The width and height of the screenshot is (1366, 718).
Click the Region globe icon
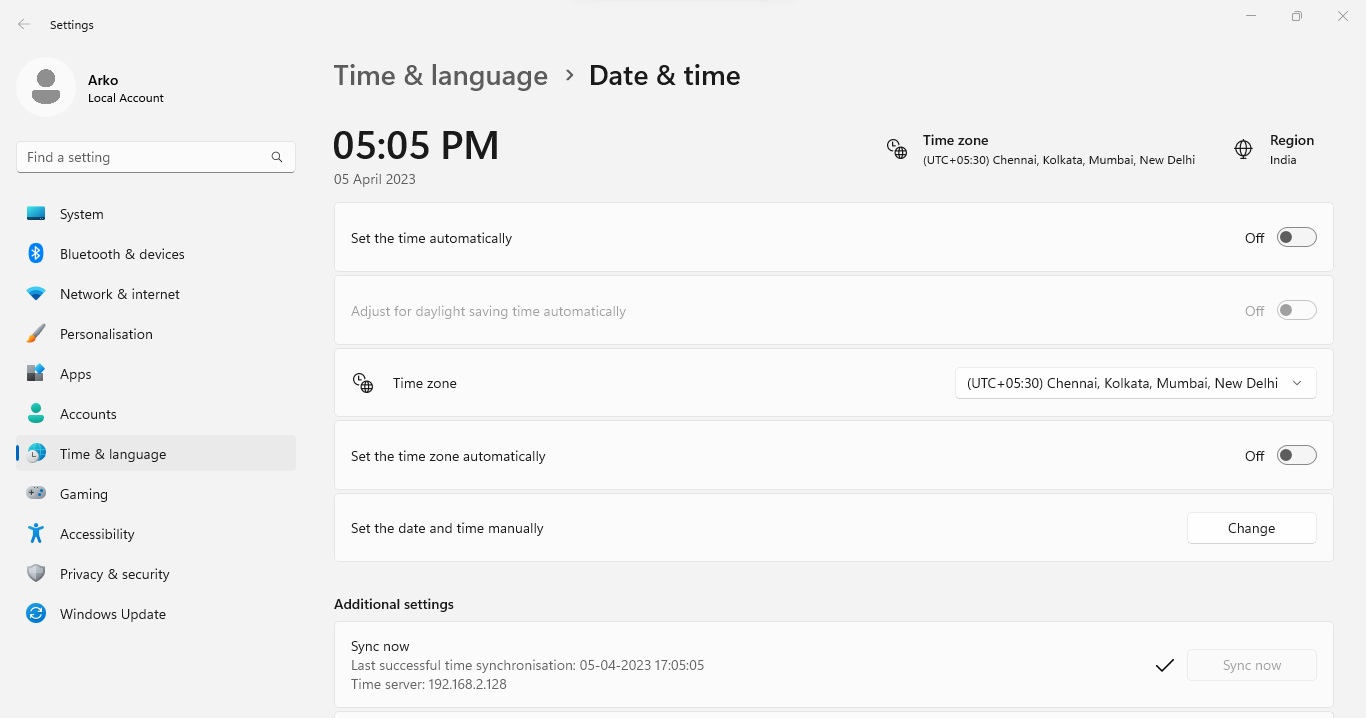pyautogui.click(x=1243, y=149)
